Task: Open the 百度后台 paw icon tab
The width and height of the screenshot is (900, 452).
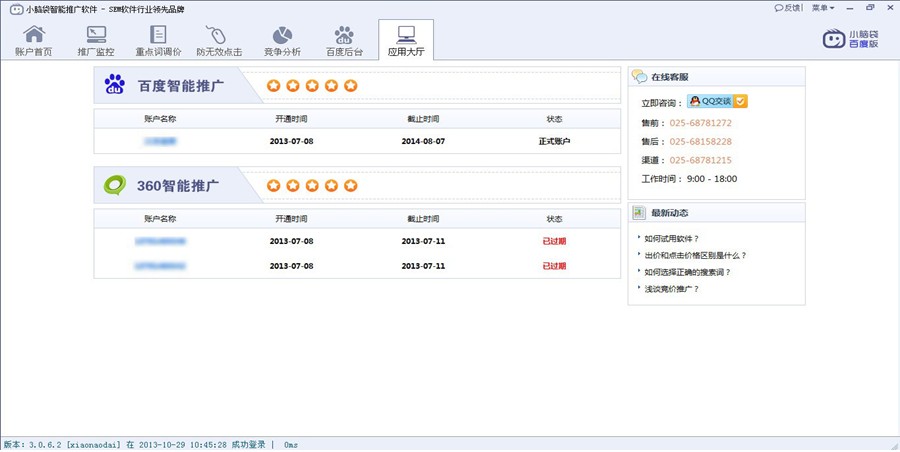Action: [344, 41]
